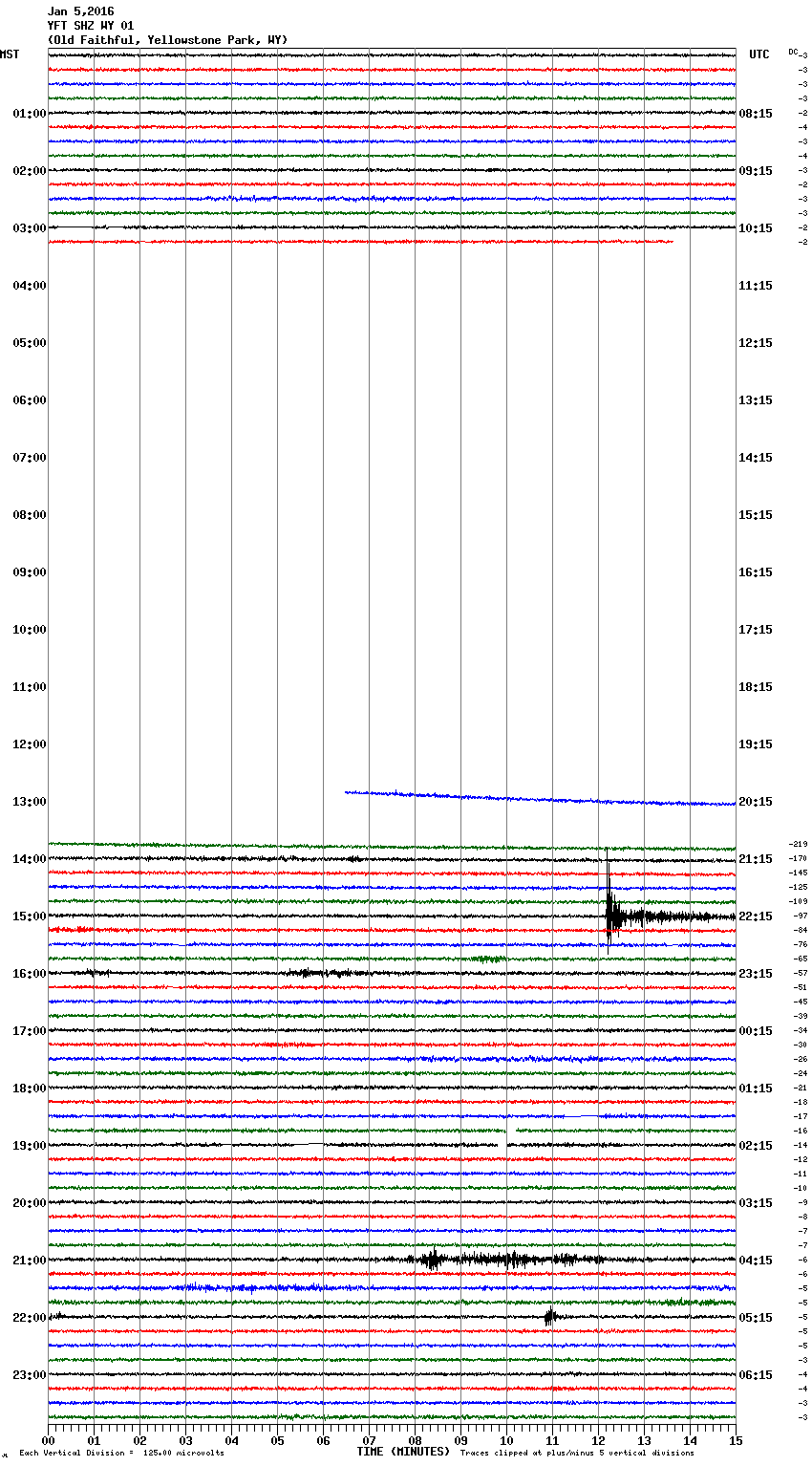Click minute 10 tick label on x-axis
The image size is (812, 1466).
(x=506, y=1440)
